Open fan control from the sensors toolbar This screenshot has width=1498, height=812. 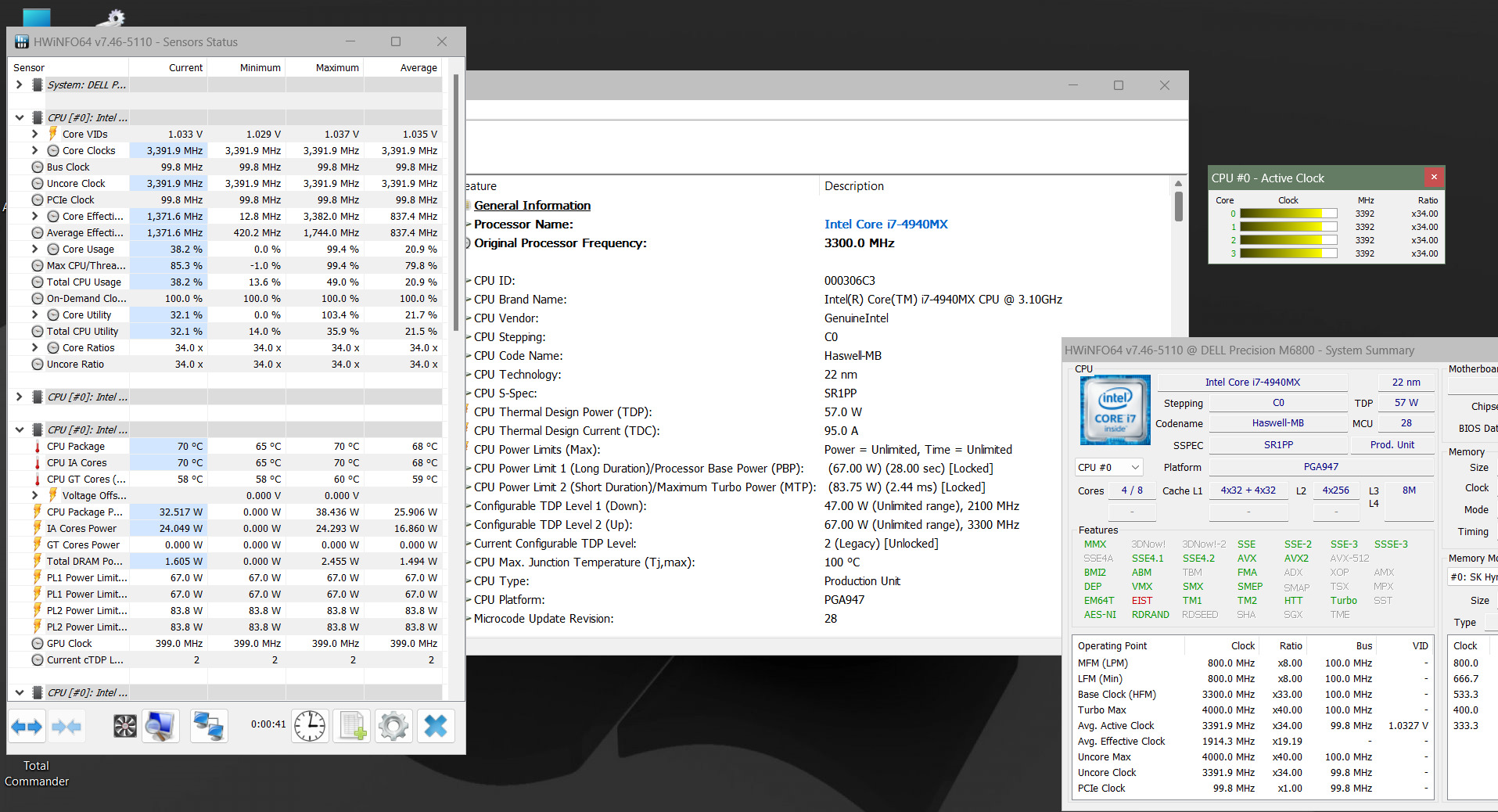(x=125, y=727)
